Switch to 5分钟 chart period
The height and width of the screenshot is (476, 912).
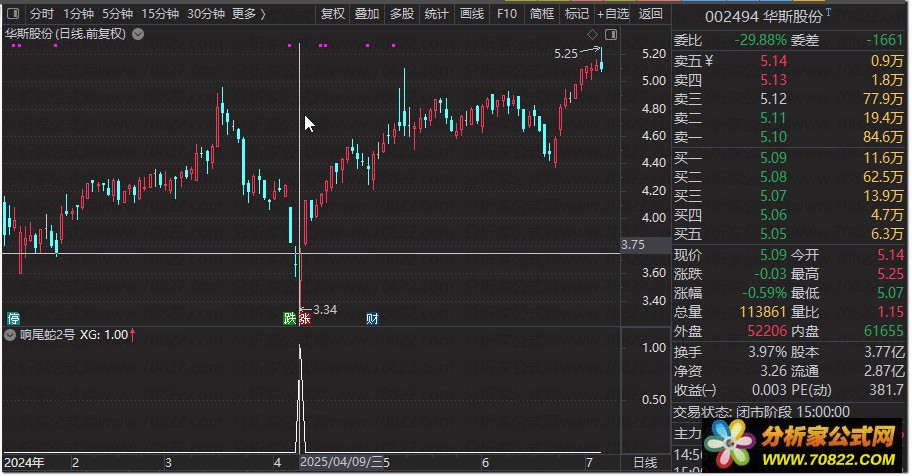117,13
